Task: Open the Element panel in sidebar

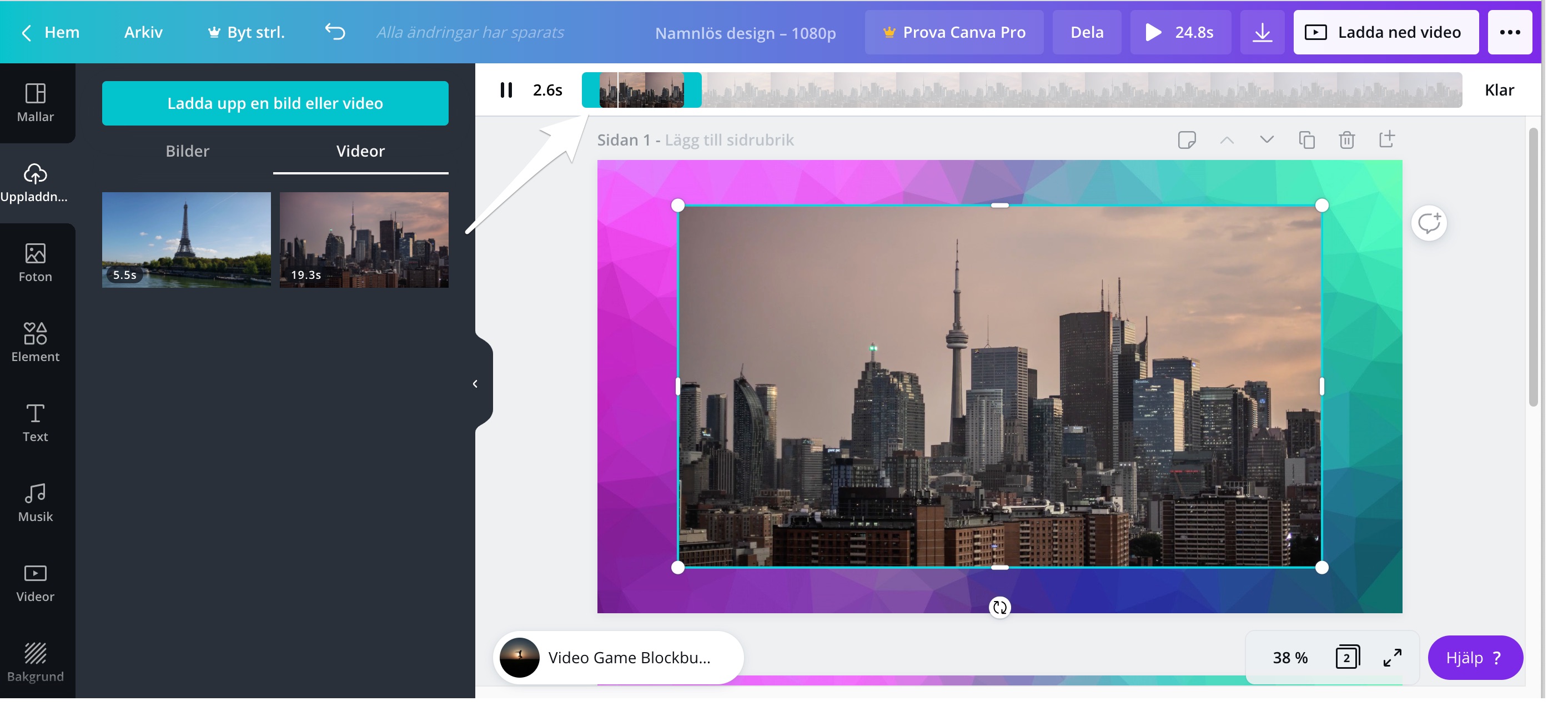Action: (36, 342)
